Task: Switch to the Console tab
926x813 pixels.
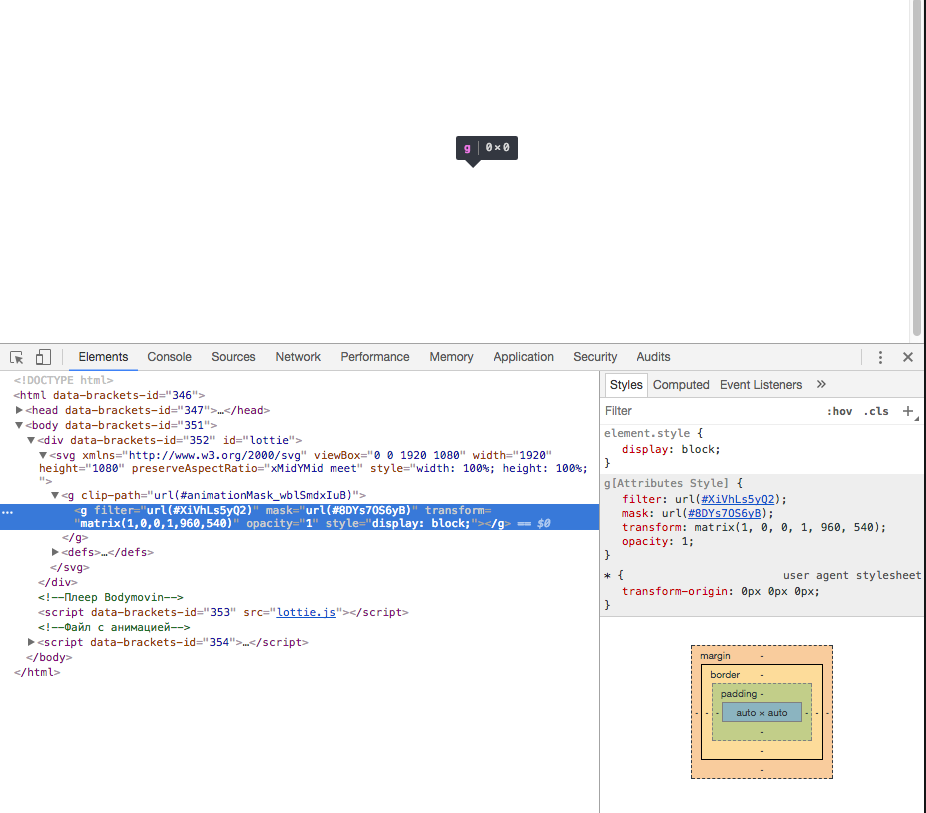Action: click(169, 357)
